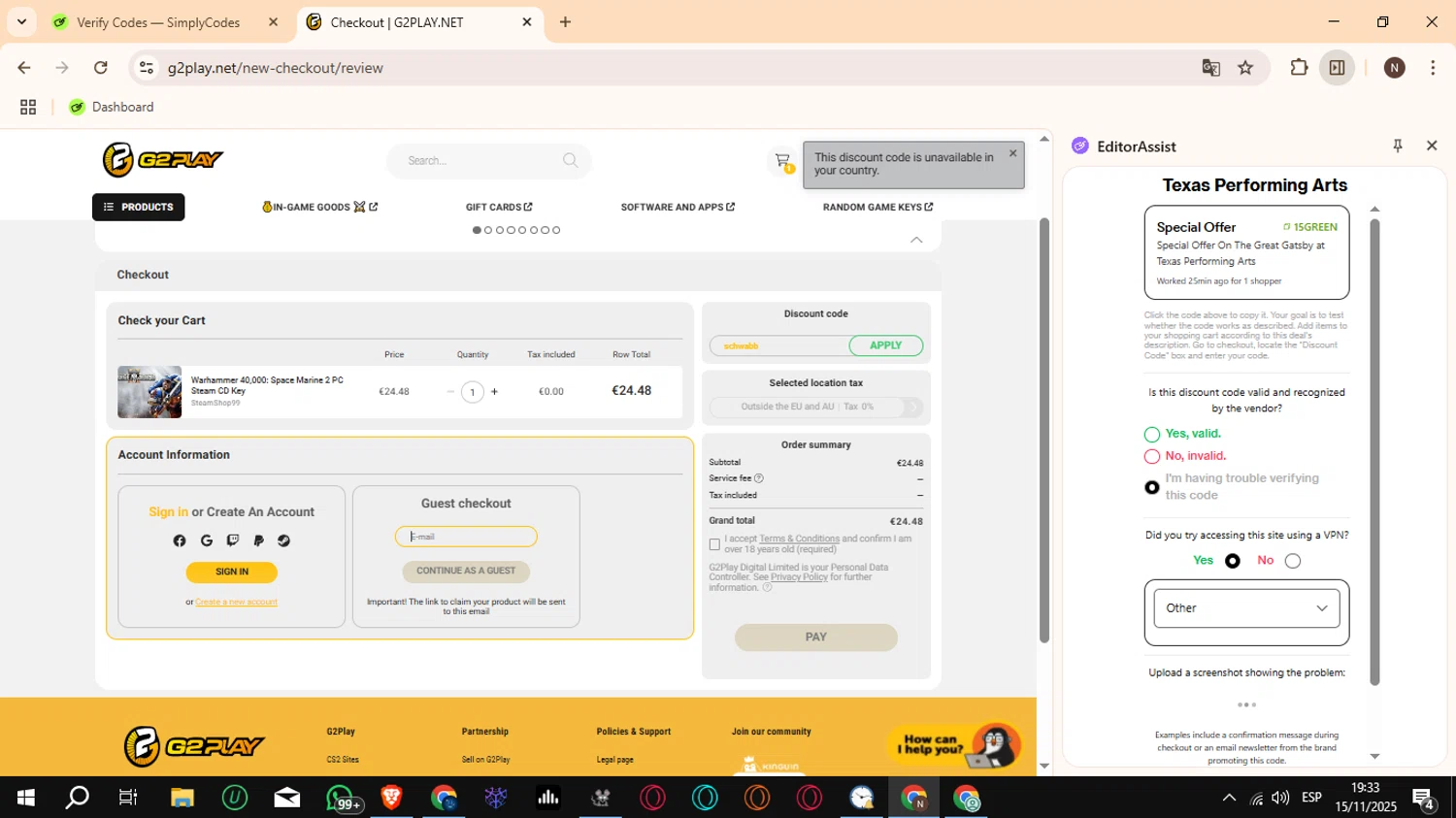Sign in with the Steam icon

tap(283, 540)
